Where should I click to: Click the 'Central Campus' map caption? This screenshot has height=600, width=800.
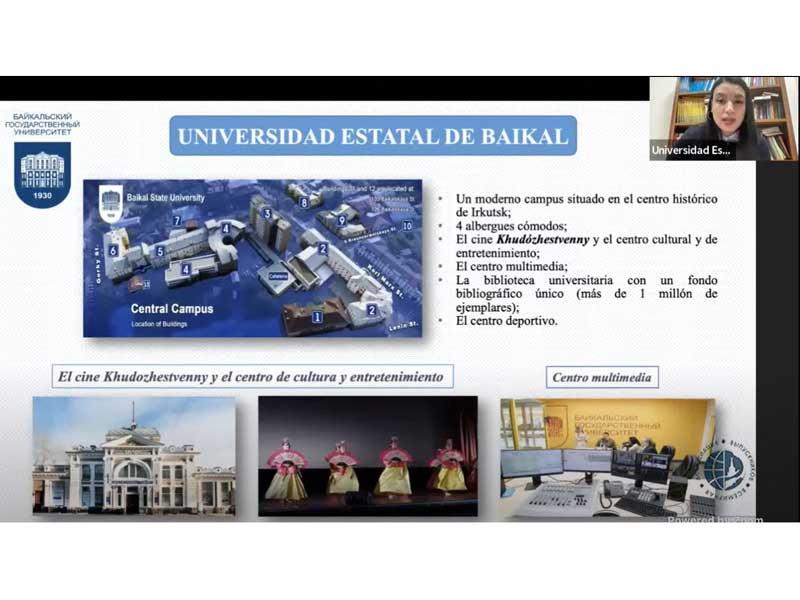pyautogui.click(x=172, y=309)
